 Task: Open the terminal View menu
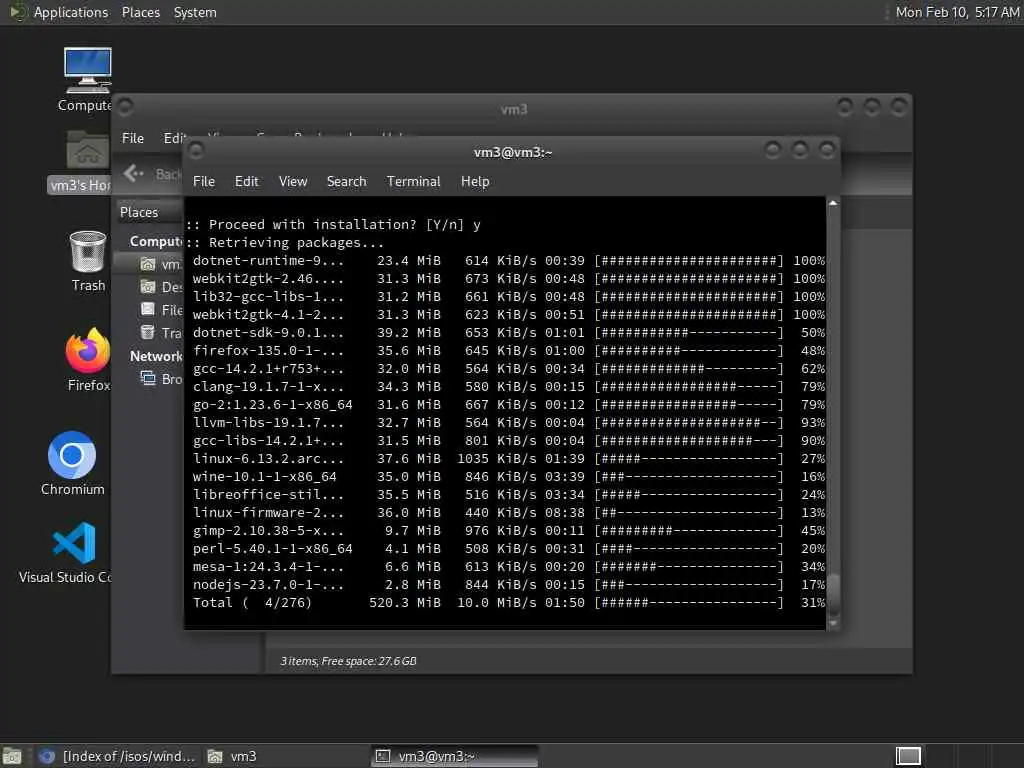[x=293, y=182]
